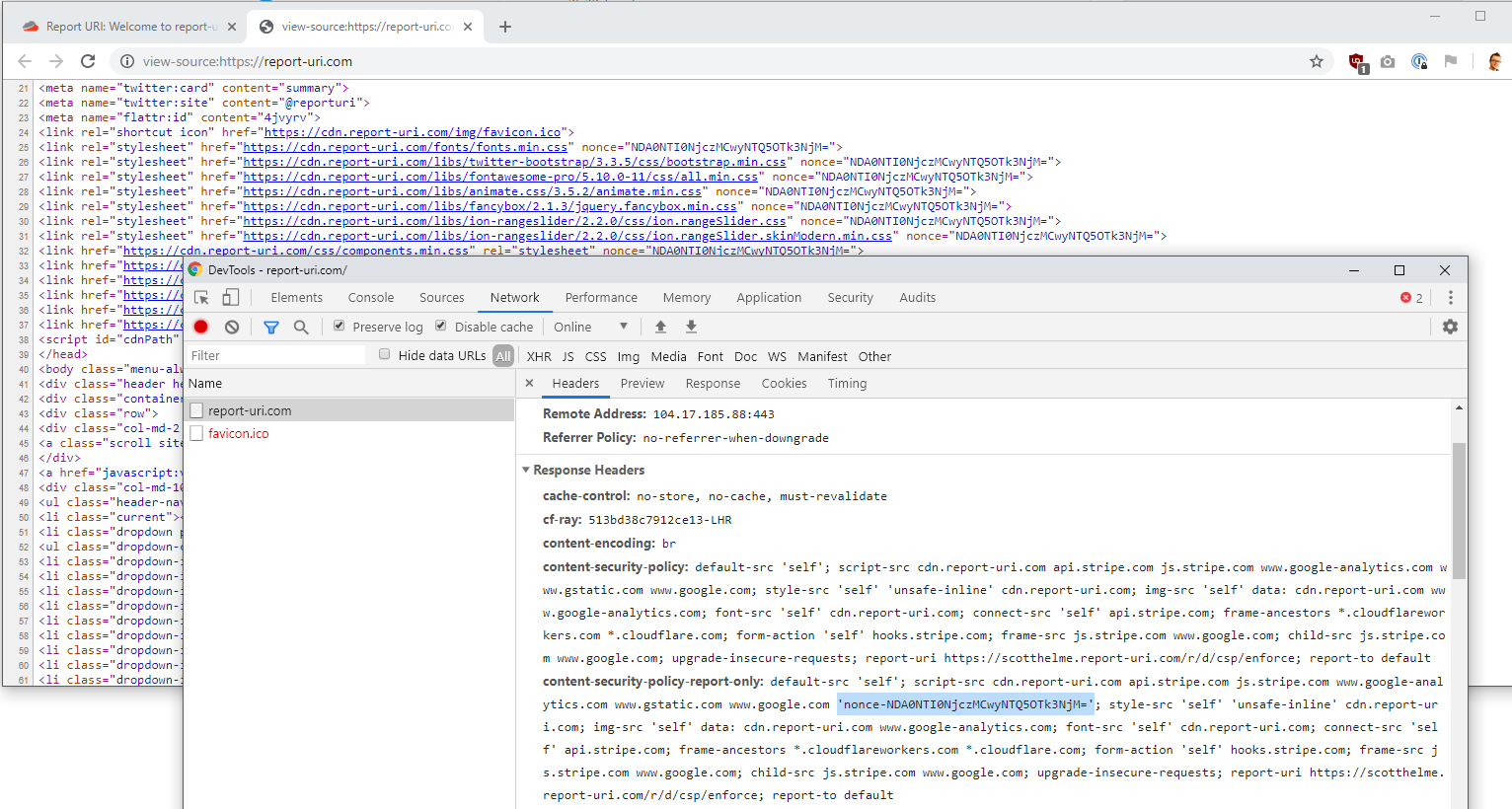Go back in Chrome
The height and width of the screenshot is (809, 1512).
(25, 61)
